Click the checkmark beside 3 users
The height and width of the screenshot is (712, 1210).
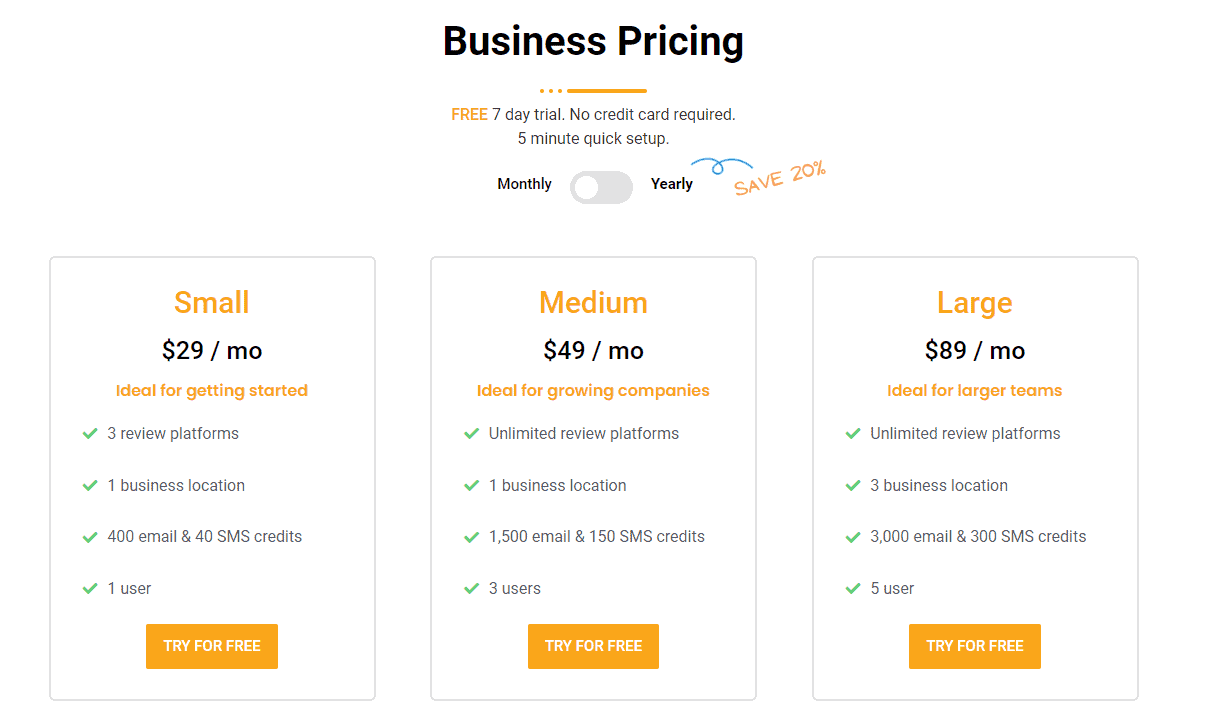click(471, 588)
